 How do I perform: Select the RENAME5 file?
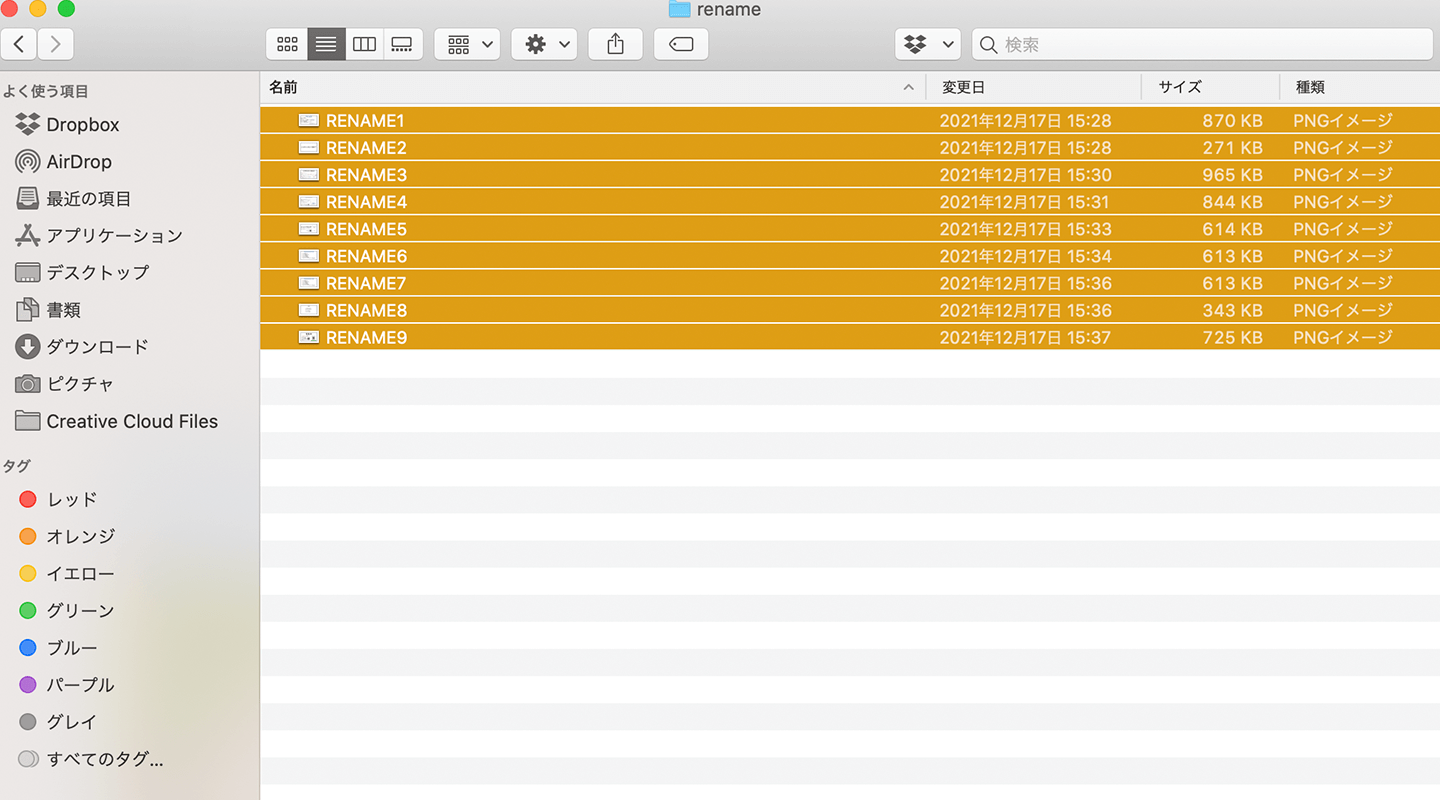850,228
